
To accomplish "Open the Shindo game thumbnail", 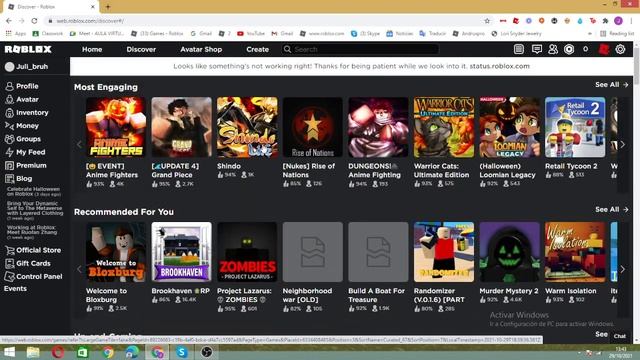I will coord(247,127).
